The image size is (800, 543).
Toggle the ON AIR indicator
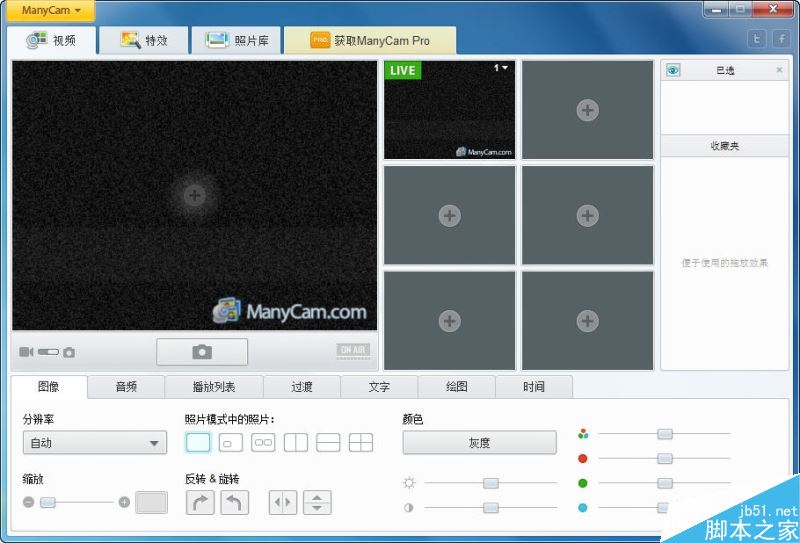point(353,351)
